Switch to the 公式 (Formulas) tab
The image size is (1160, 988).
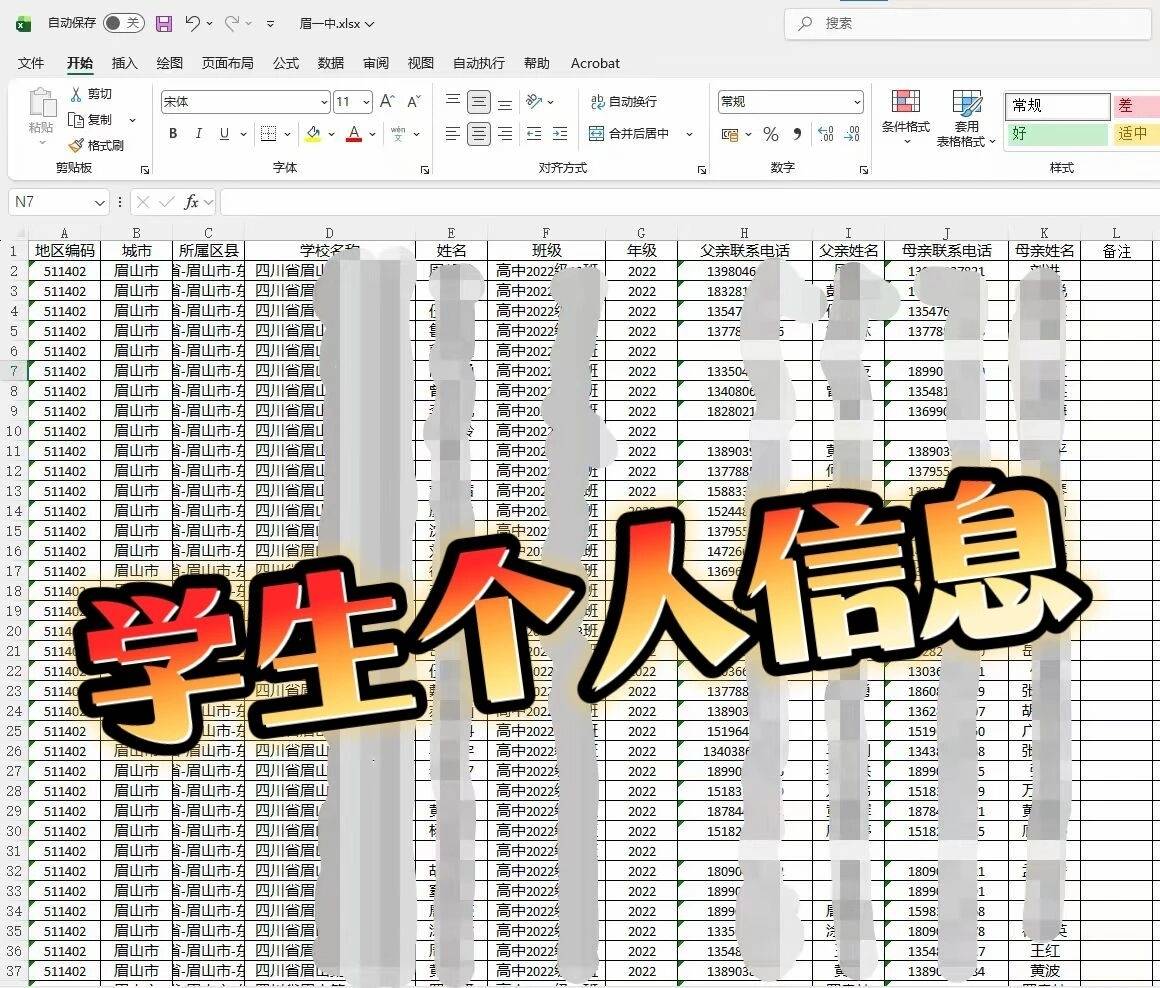286,64
